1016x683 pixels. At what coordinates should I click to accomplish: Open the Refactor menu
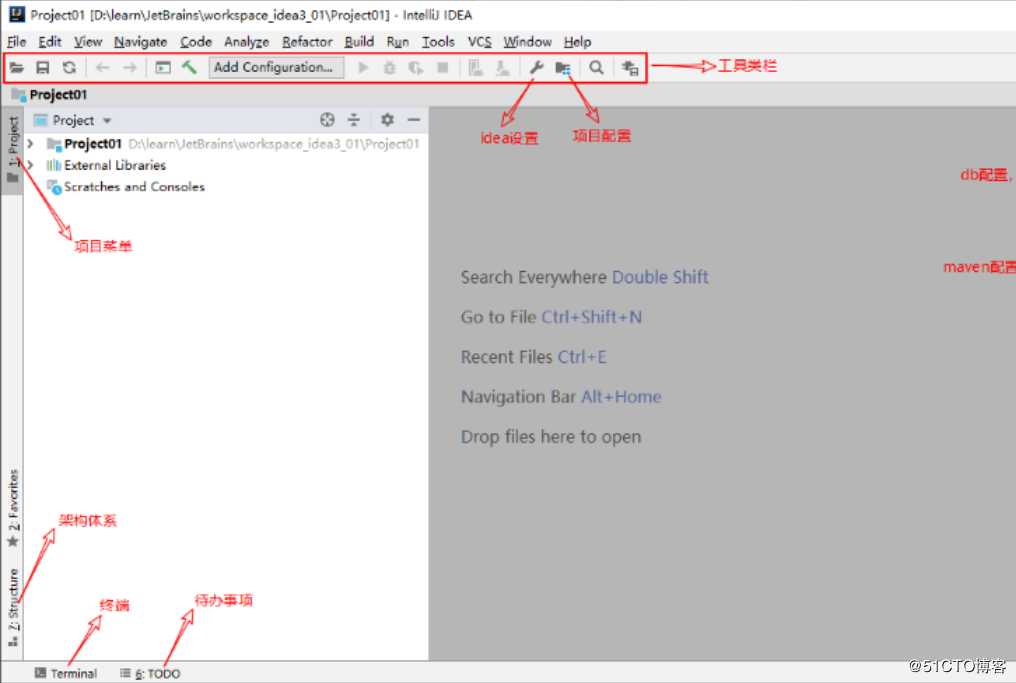coord(307,42)
